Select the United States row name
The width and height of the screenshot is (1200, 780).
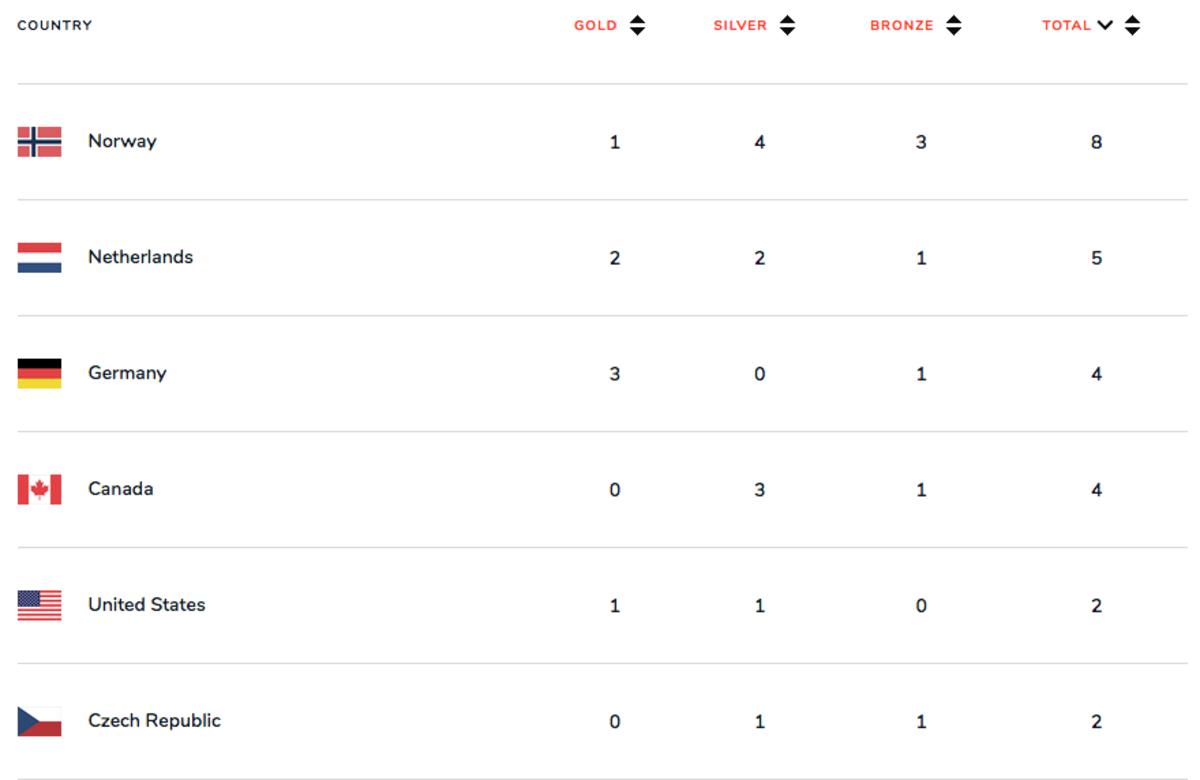pos(146,605)
